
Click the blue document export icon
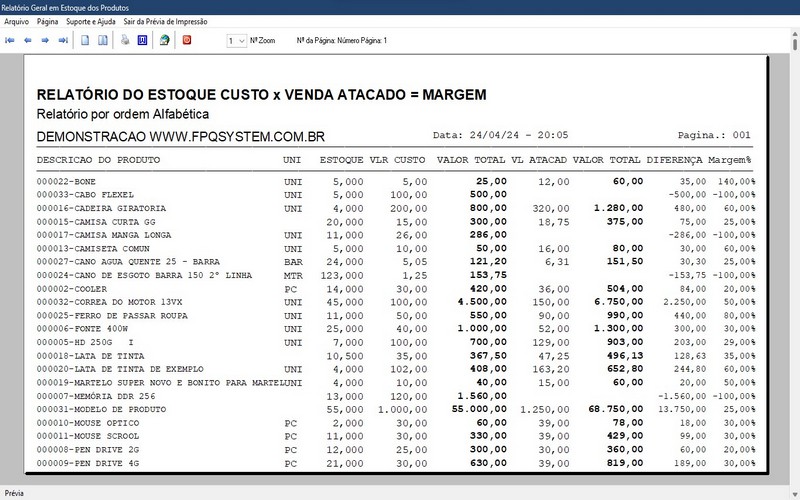[142, 40]
